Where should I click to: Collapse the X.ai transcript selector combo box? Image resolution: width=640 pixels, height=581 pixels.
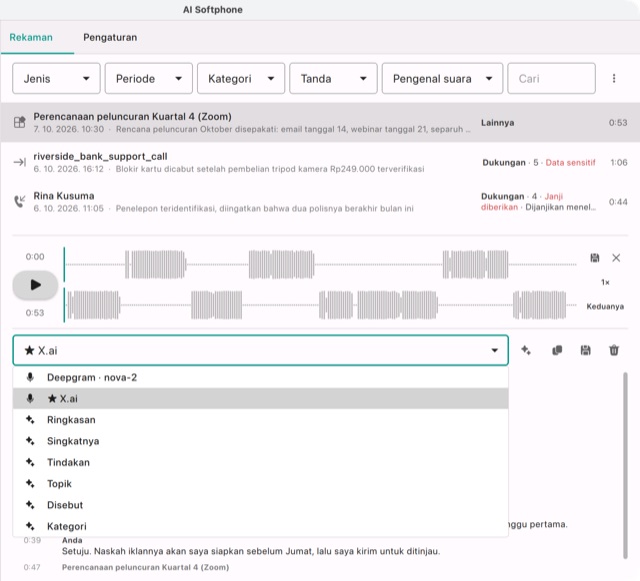pos(260,350)
